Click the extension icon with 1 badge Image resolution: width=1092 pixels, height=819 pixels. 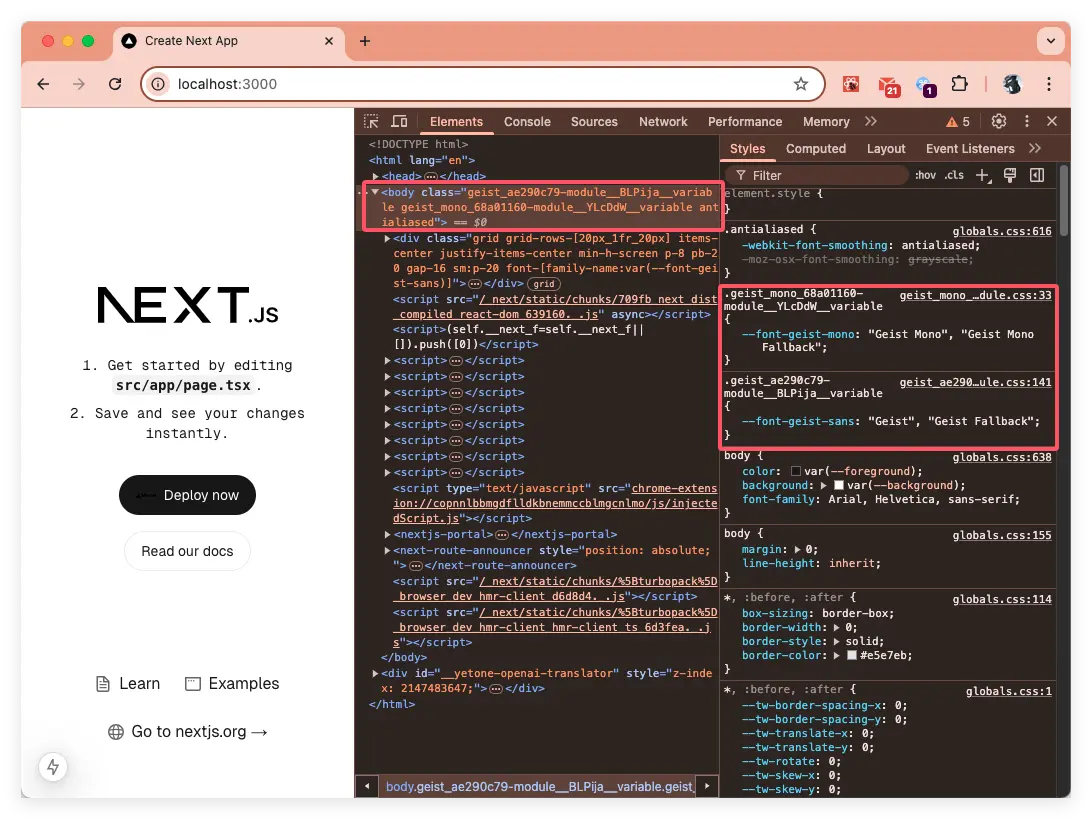click(926, 86)
